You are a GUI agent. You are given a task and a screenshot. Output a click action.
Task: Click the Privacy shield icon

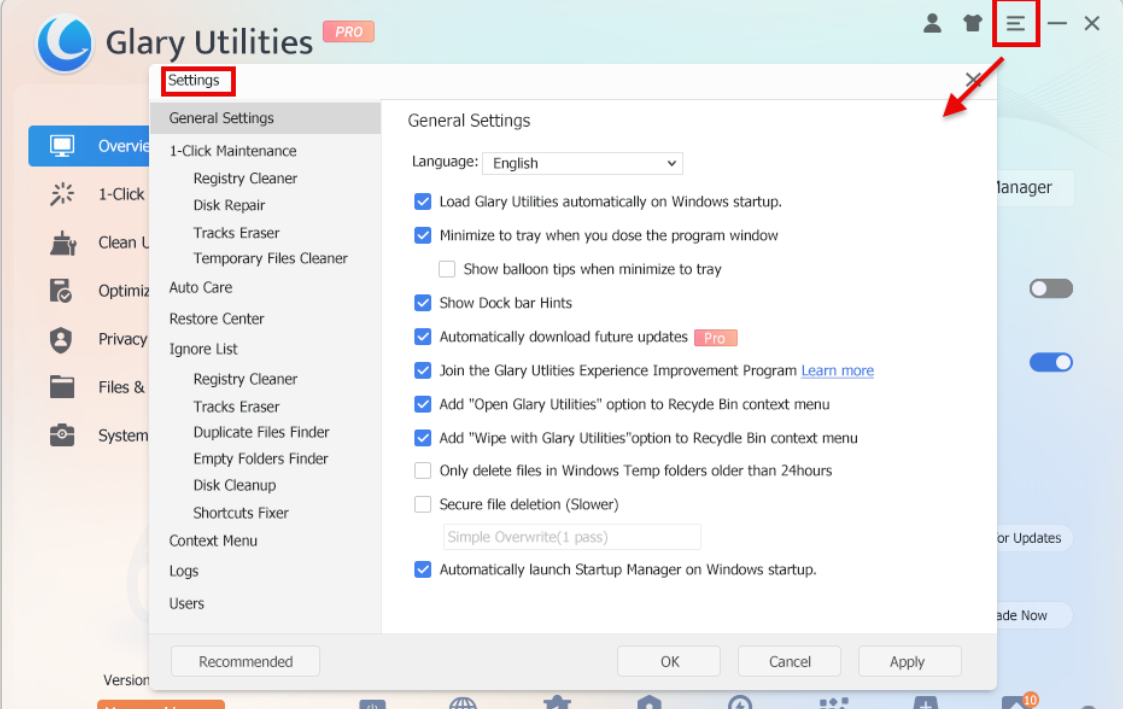pos(61,339)
